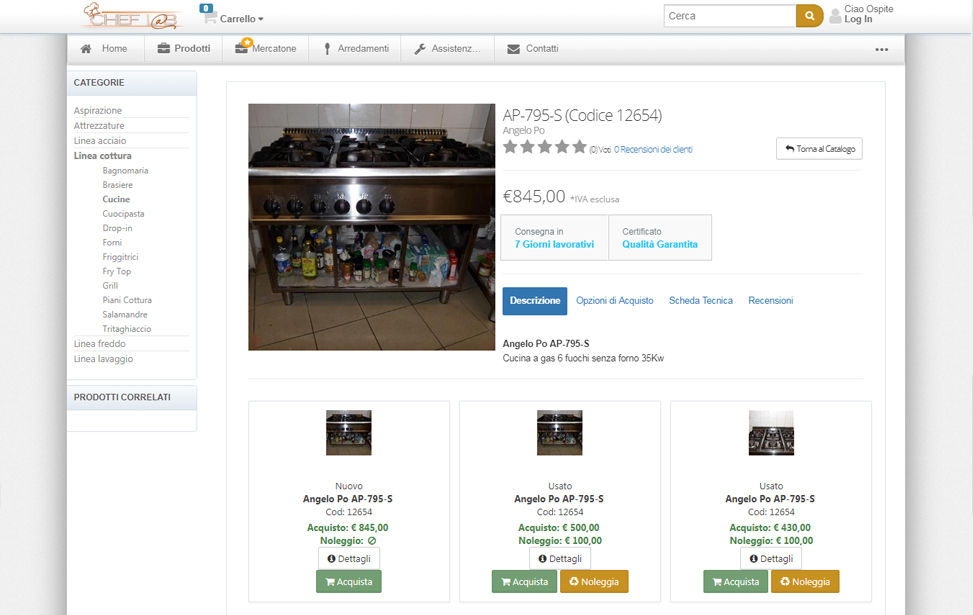
Task: Click the search magnifier button
Action: pyautogui.click(x=809, y=16)
